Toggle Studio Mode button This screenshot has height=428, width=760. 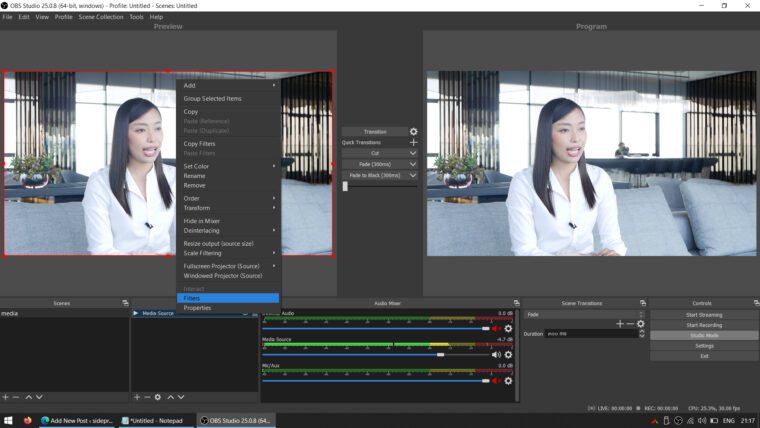pyautogui.click(x=704, y=335)
